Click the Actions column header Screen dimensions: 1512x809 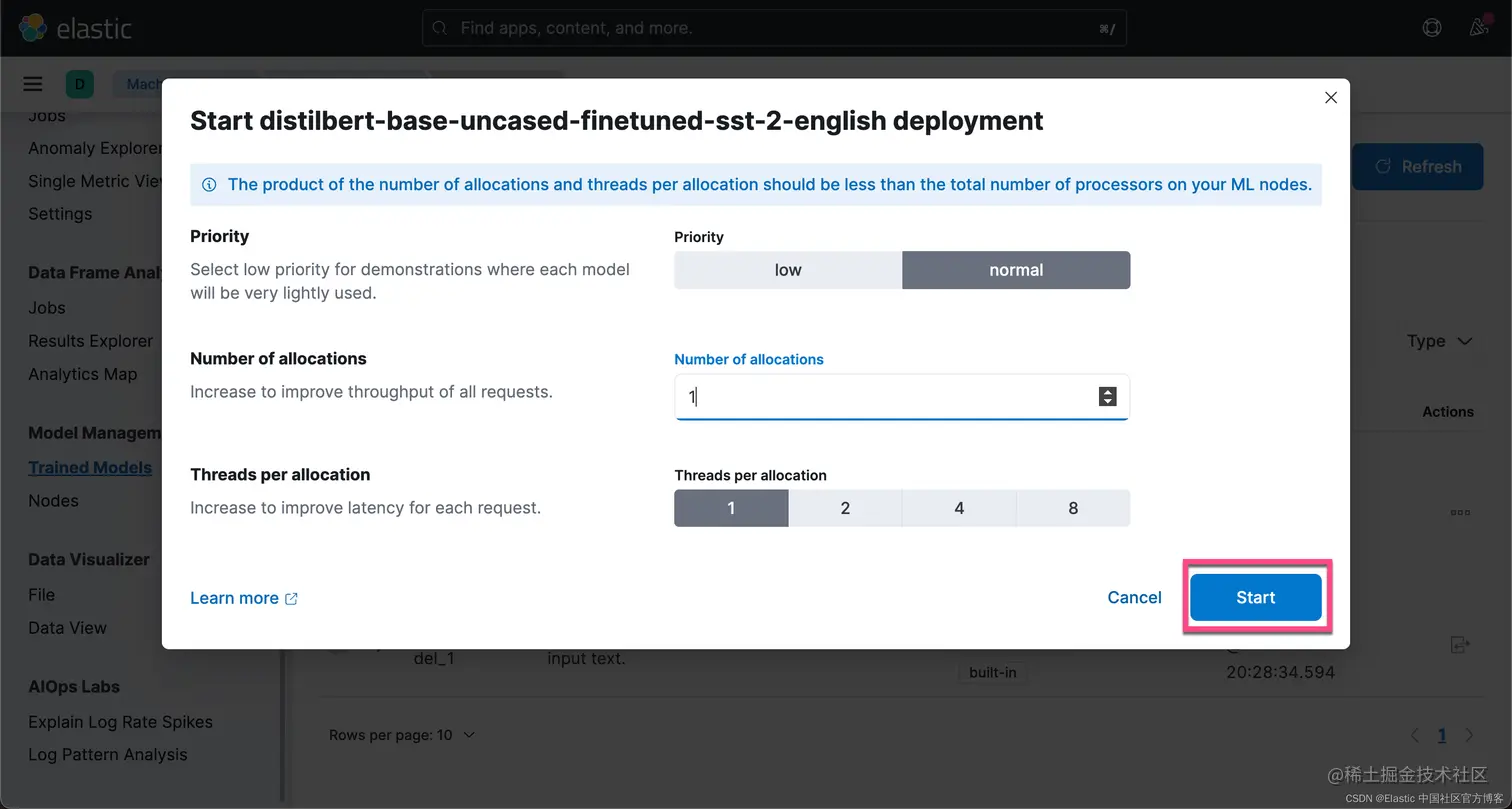pyautogui.click(x=1448, y=412)
